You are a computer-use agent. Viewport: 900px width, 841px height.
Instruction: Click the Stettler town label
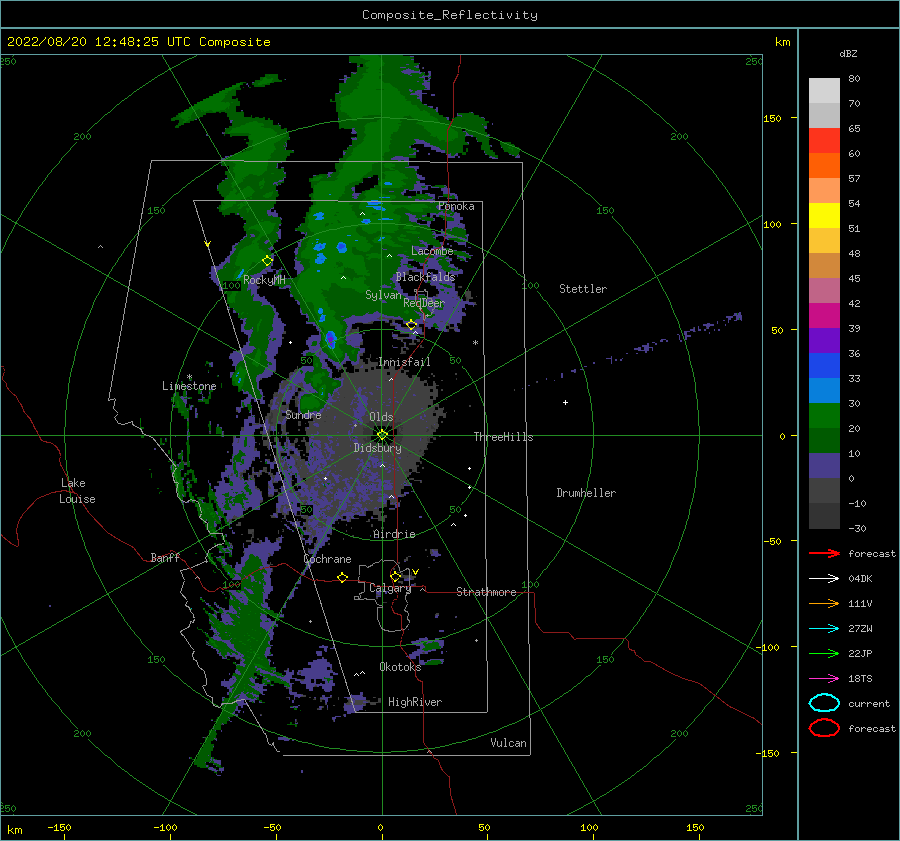point(583,289)
